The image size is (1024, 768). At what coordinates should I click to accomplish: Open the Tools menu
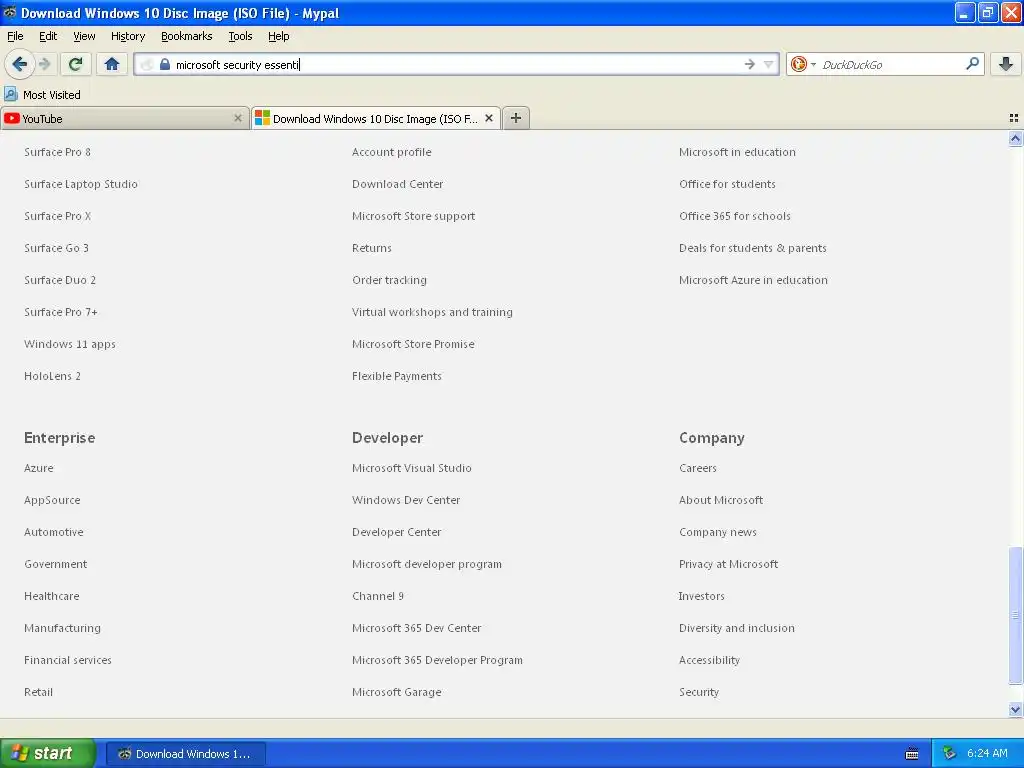(x=240, y=36)
